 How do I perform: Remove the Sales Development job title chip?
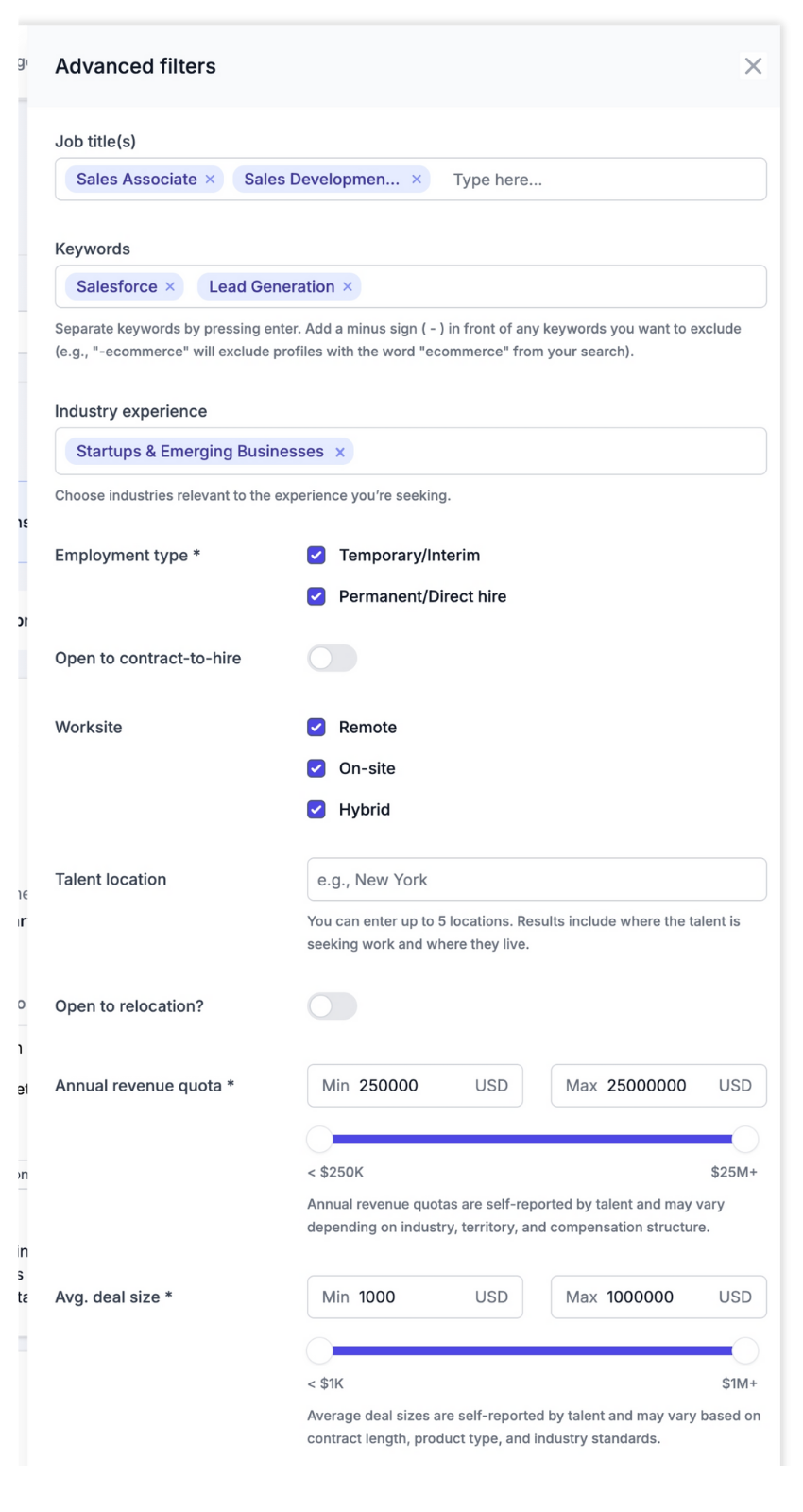pyautogui.click(x=417, y=179)
